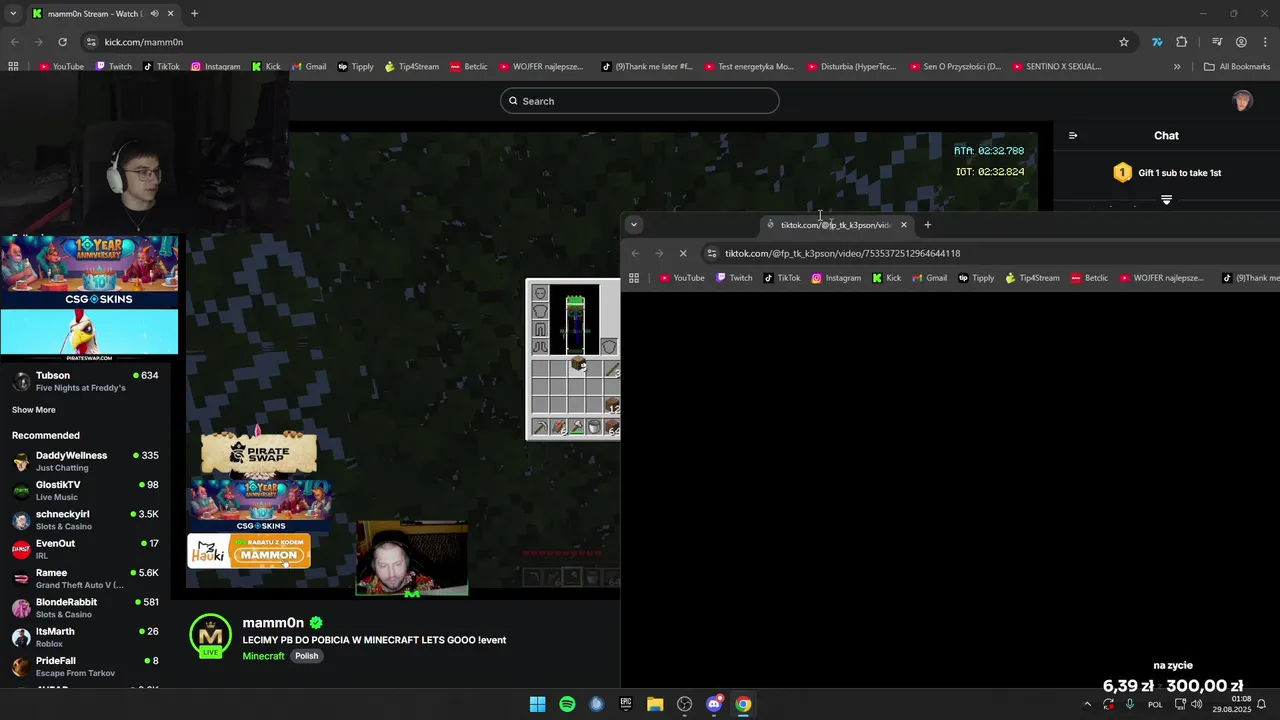Open the notifications bell in taskbar
The image size is (1280, 720).
[1262, 704]
